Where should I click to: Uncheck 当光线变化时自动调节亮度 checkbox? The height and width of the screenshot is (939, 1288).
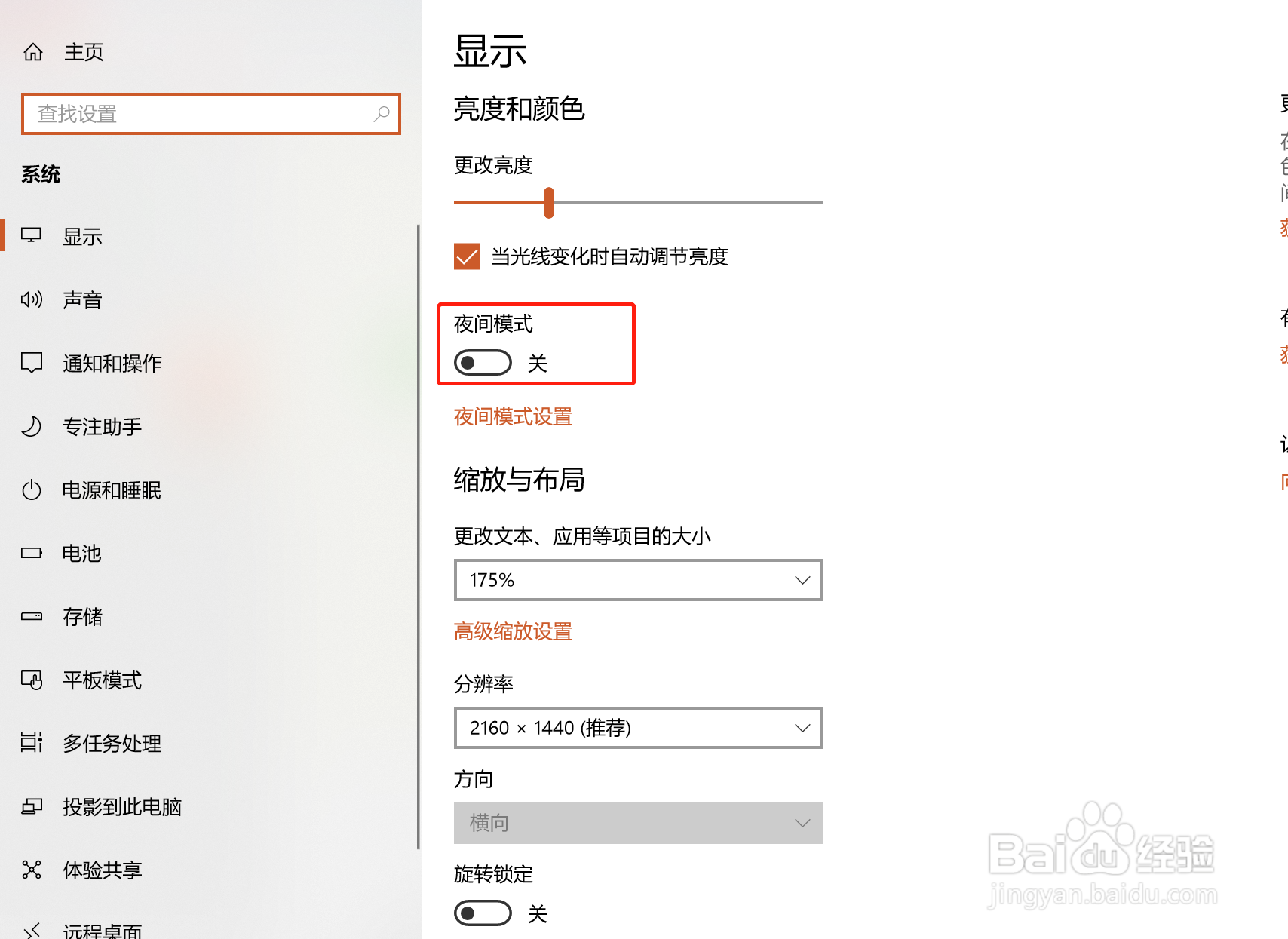pos(467,256)
